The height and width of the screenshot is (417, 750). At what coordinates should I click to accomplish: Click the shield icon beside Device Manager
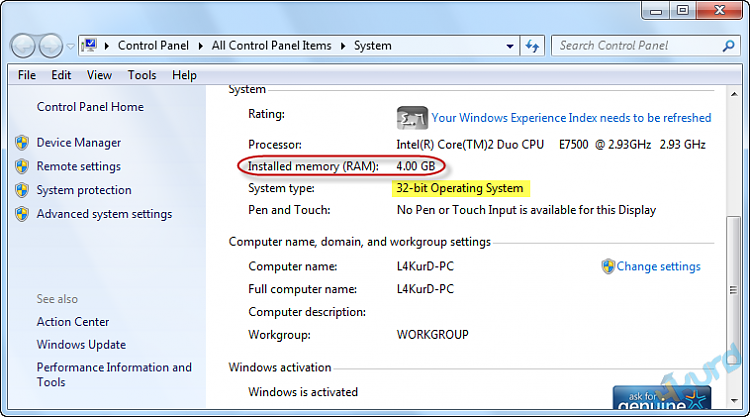pyautogui.click(x=22, y=143)
